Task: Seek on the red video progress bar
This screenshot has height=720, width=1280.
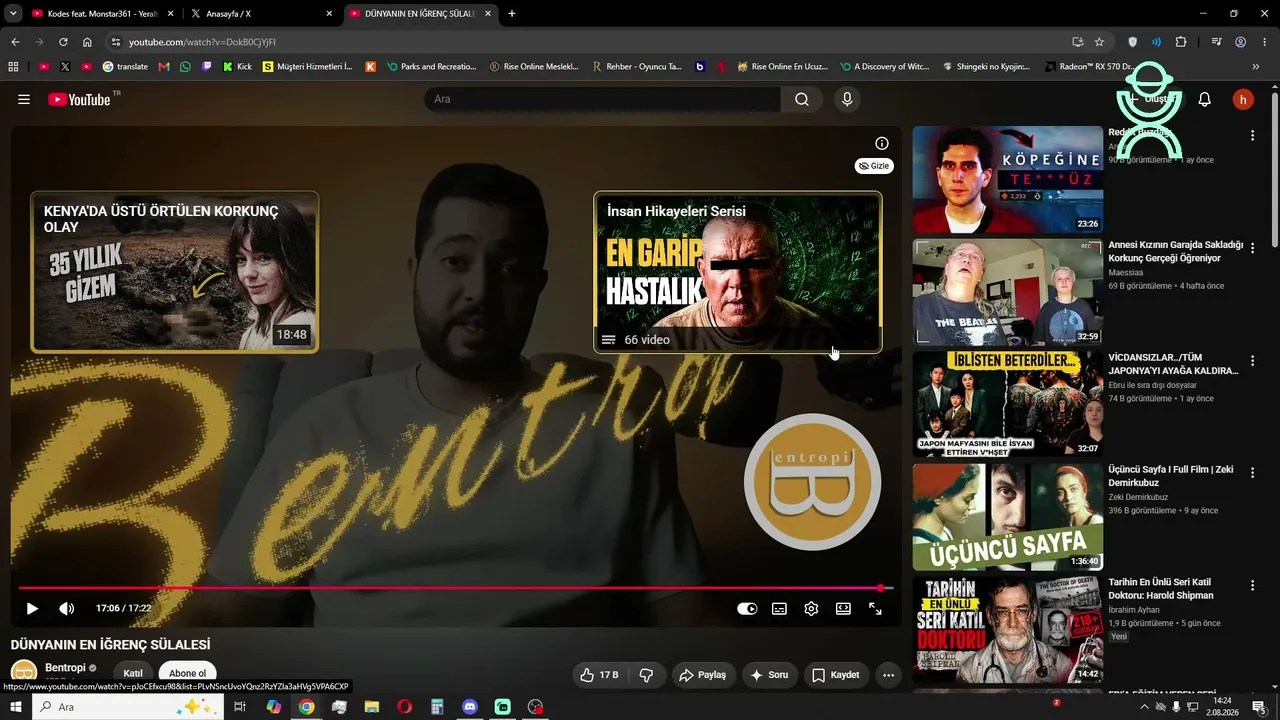Action: click(x=456, y=588)
